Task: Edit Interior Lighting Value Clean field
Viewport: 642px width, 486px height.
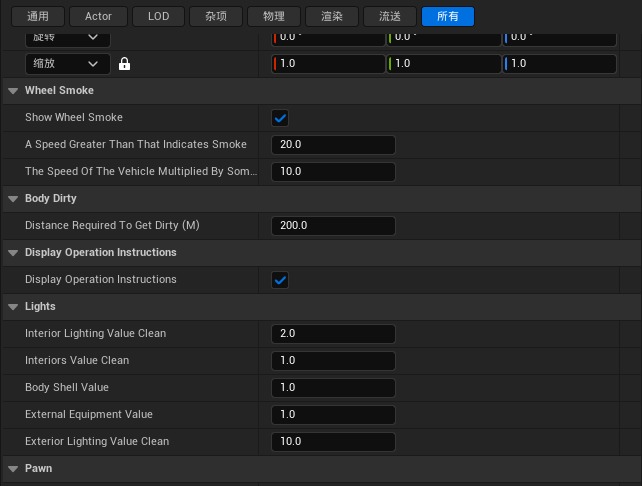Action: pos(333,334)
